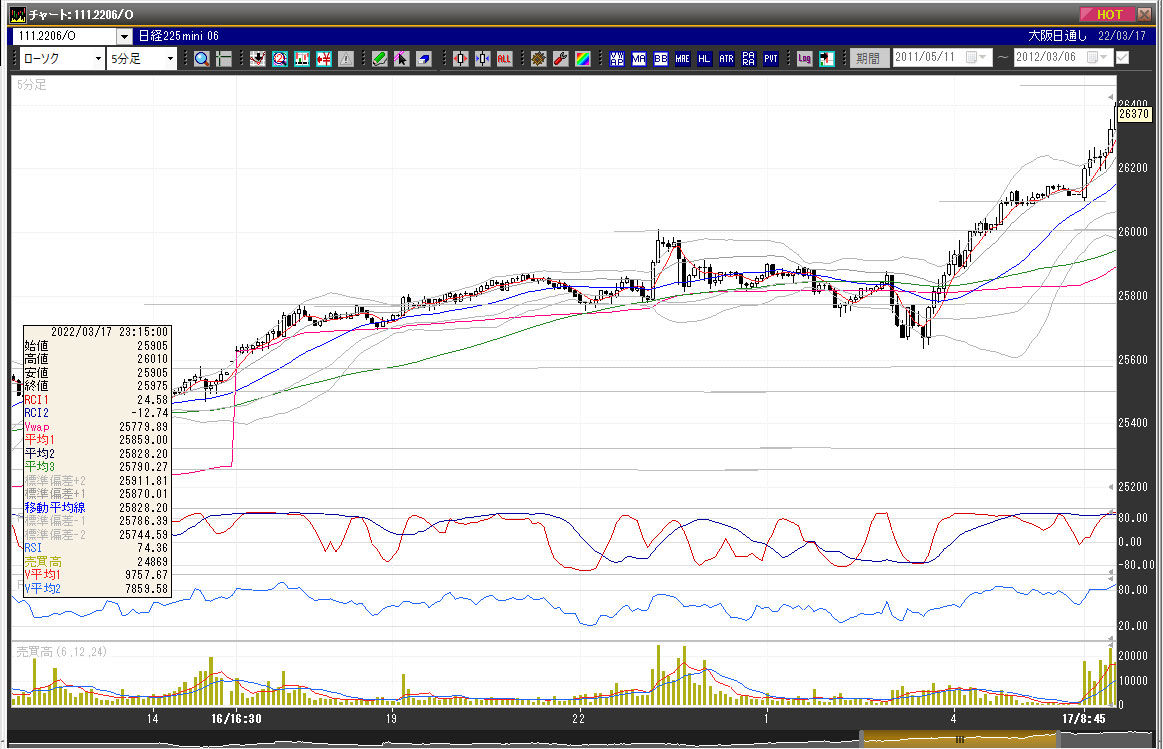1163x749 pixels.
Task: Click the red ALL display icon
Action: (x=504, y=59)
